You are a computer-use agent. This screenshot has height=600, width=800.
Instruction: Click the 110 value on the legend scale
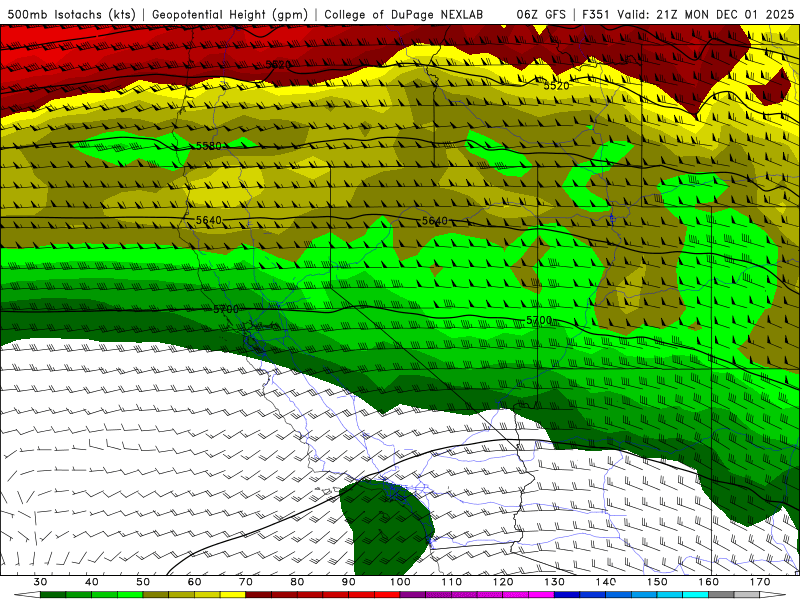click(x=452, y=582)
